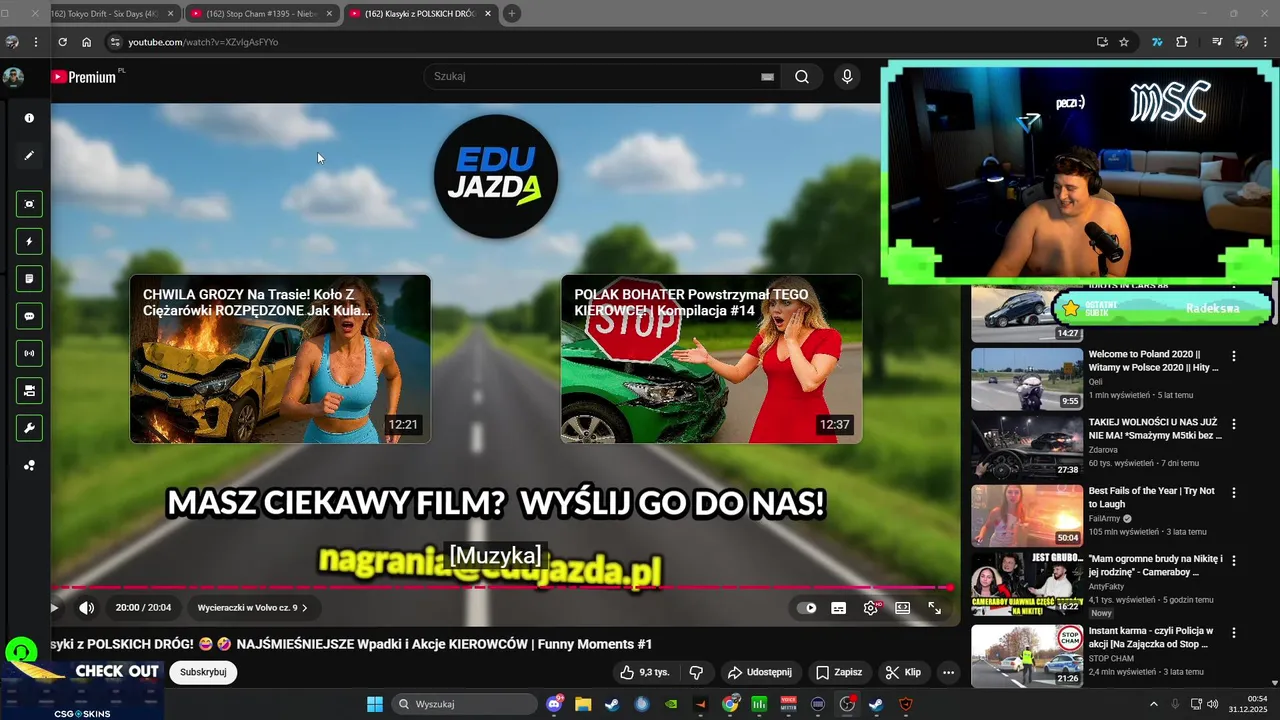Open the notes page icon in left sidebar

[29, 279]
